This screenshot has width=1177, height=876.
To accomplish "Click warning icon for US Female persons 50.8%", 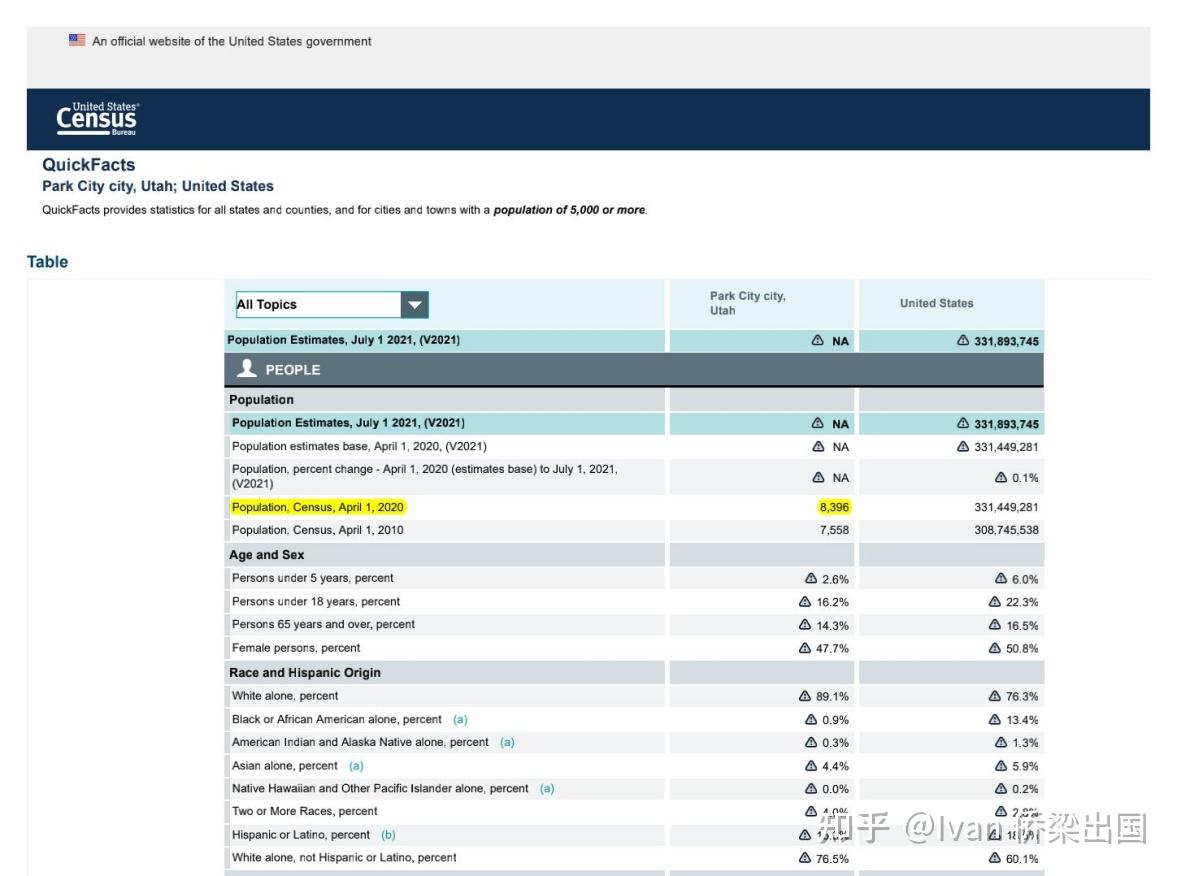I will coord(995,647).
